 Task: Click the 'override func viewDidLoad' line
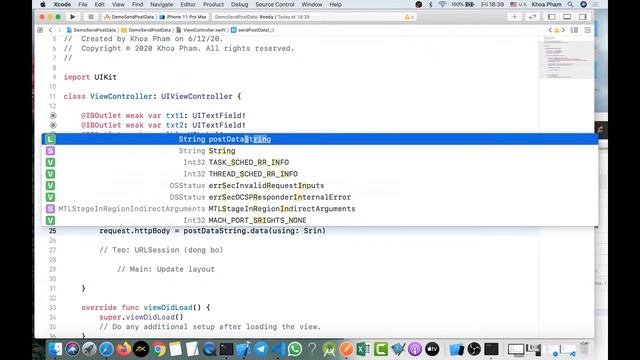point(146,308)
